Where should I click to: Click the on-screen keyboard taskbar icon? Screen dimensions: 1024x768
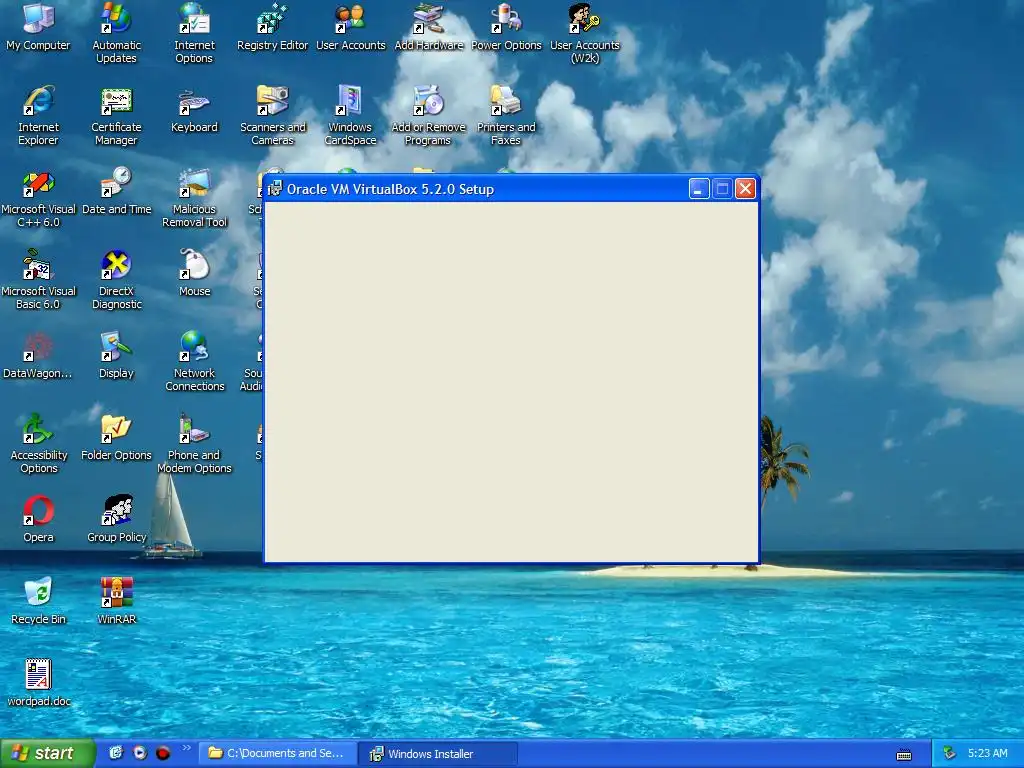point(904,756)
